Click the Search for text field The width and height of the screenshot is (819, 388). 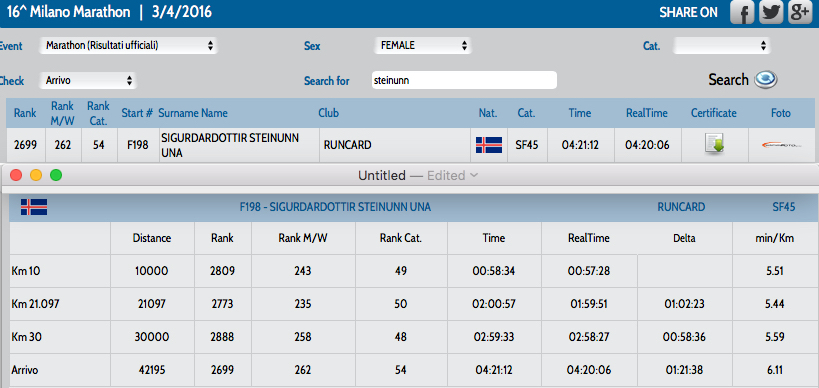coord(464,80)
